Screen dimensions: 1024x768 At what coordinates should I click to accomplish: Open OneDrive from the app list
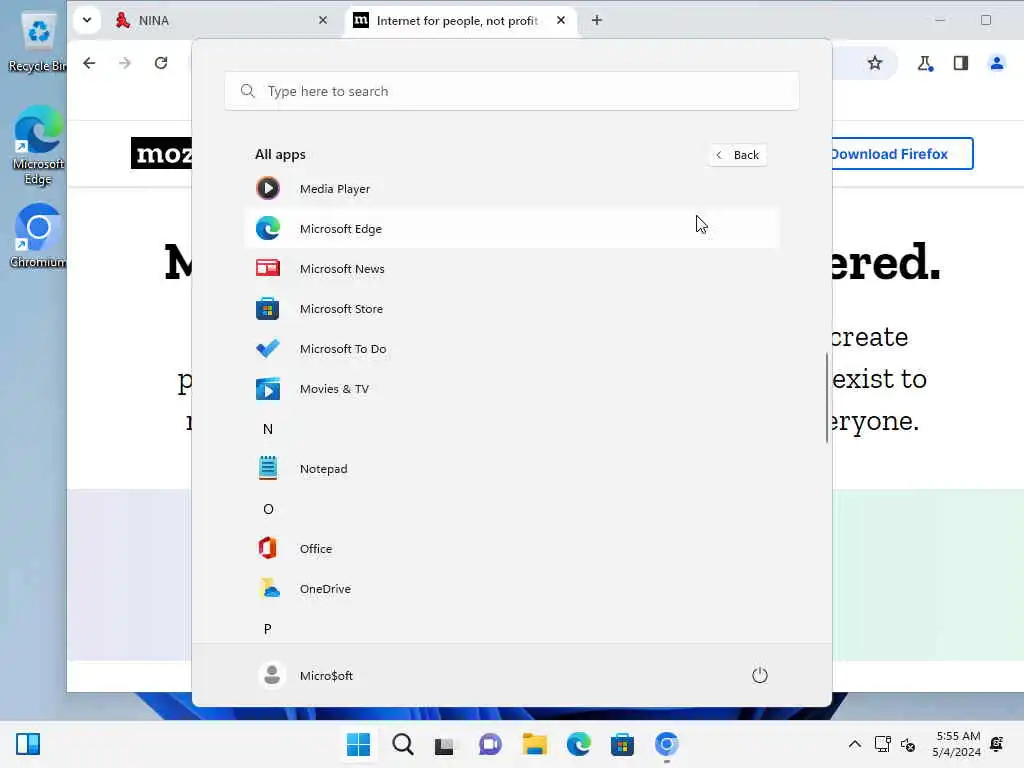point(511,589)
